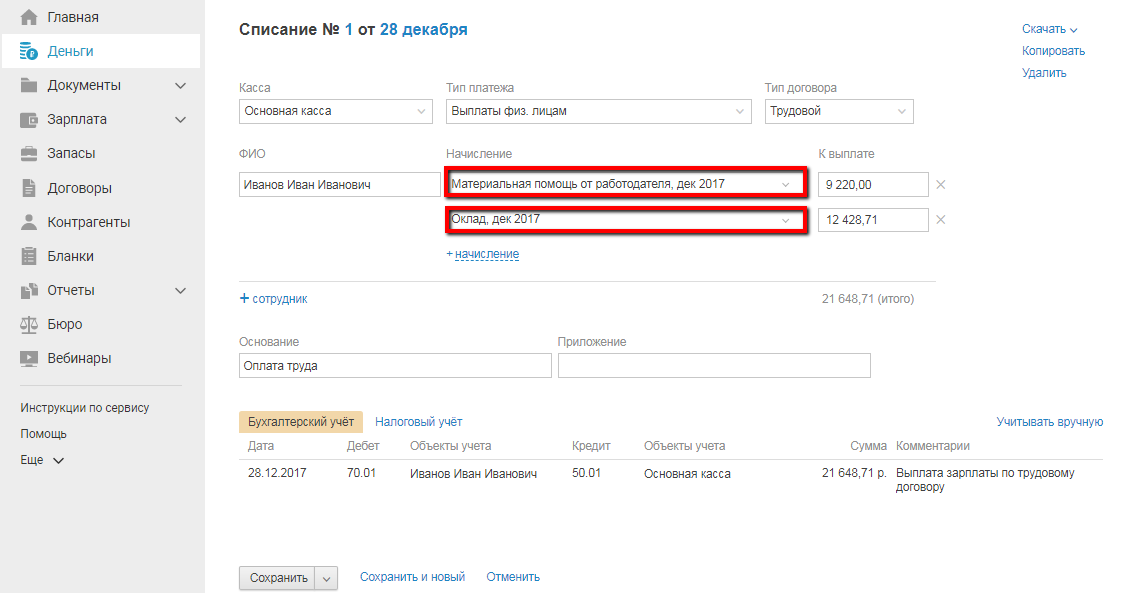
Task: Expand the Отчеты menu section
Action: pos(181,291)
